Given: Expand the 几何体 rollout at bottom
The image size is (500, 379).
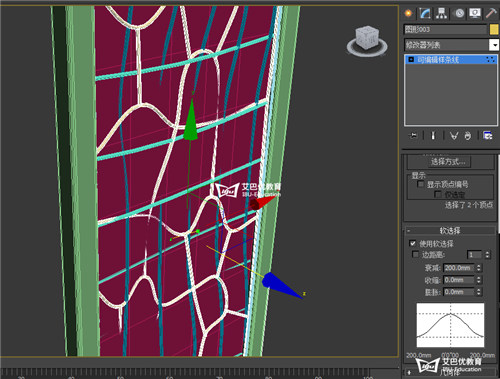Looking at the screenshot, I should pos(450,372).
